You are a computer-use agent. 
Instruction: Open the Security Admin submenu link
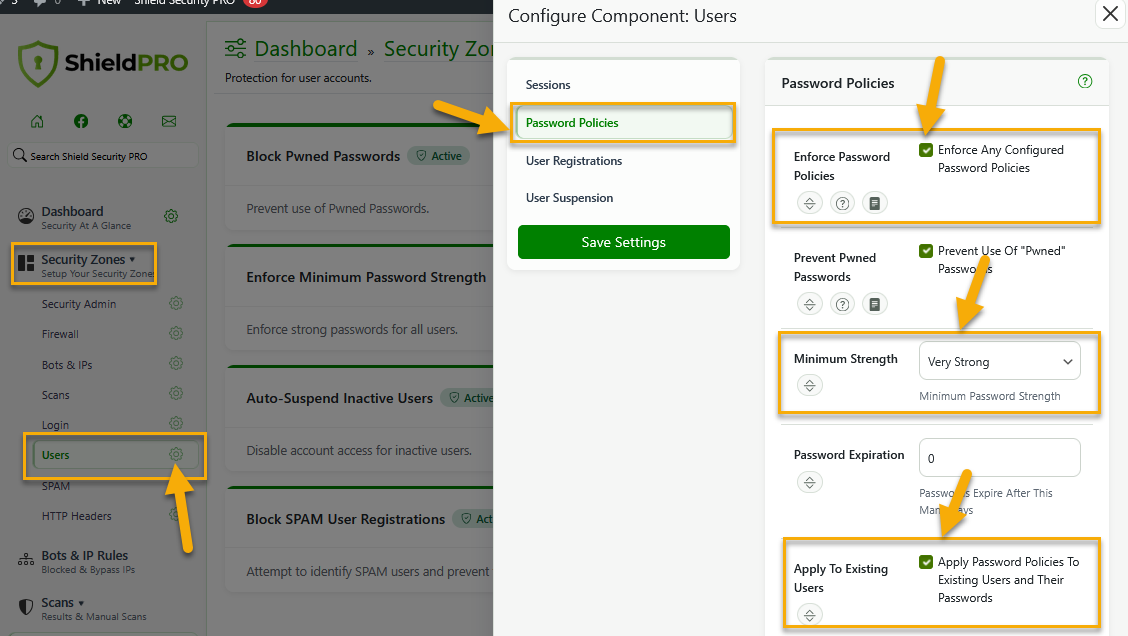[x=78, y=304]
